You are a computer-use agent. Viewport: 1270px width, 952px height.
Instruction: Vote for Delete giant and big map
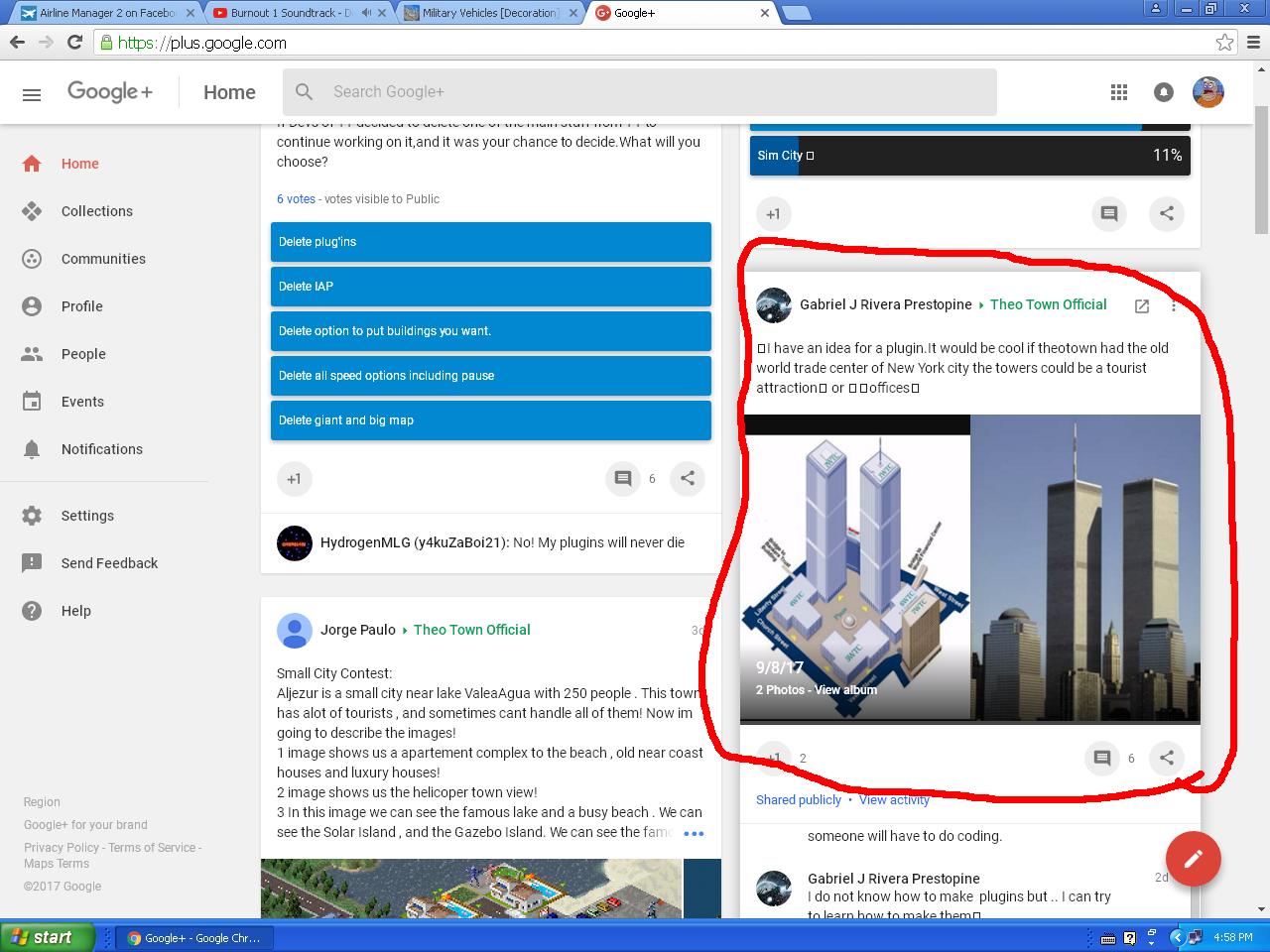coord(491,420)
